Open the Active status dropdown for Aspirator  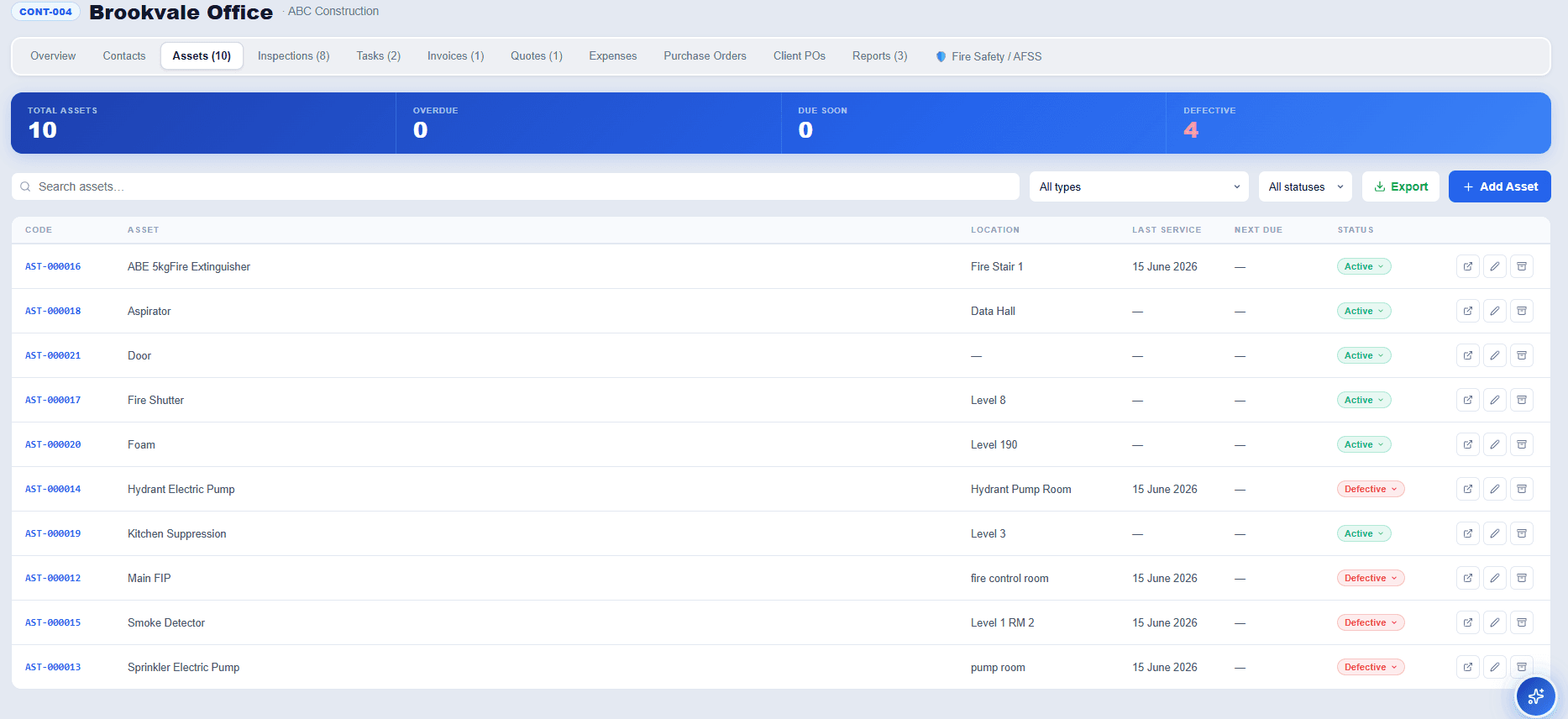point(1364,311)
